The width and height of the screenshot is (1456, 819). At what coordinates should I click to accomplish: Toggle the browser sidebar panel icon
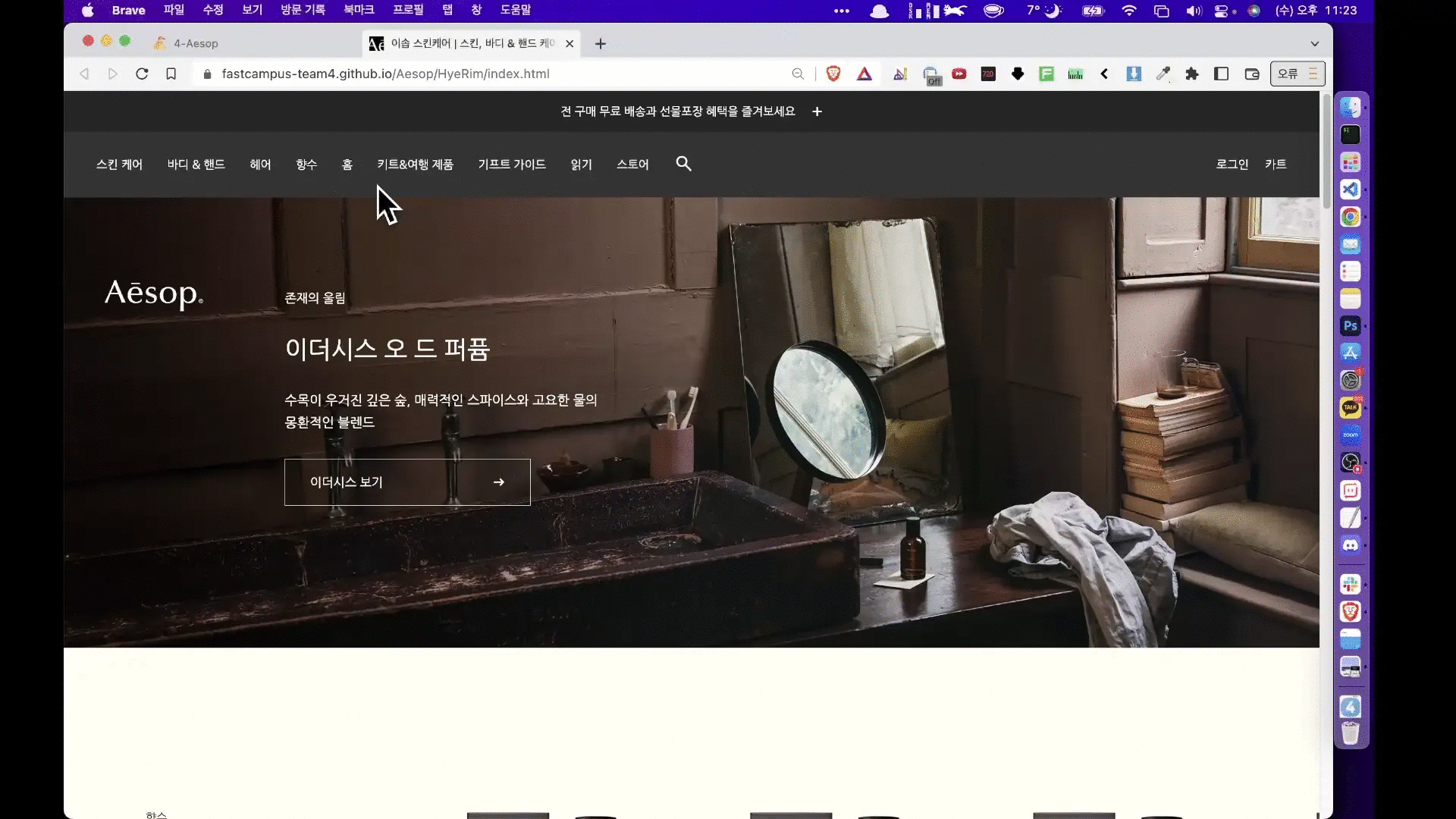pos(1221,74)
